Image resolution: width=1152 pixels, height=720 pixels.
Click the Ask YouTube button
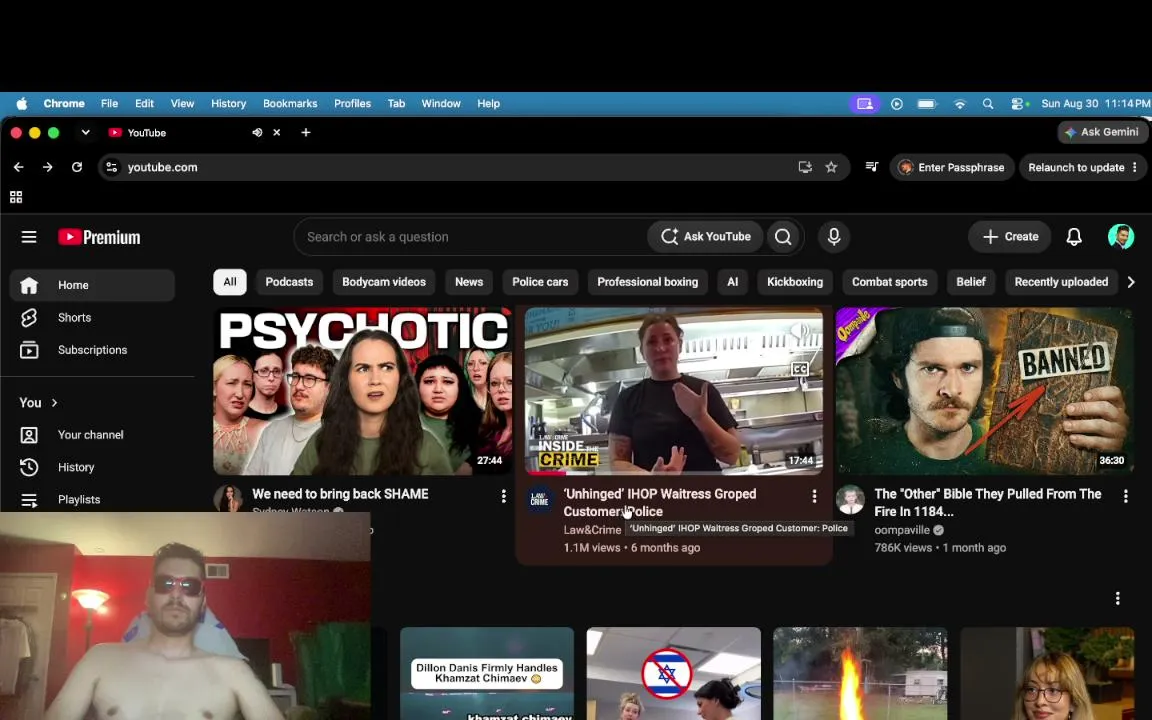point(705,237)
